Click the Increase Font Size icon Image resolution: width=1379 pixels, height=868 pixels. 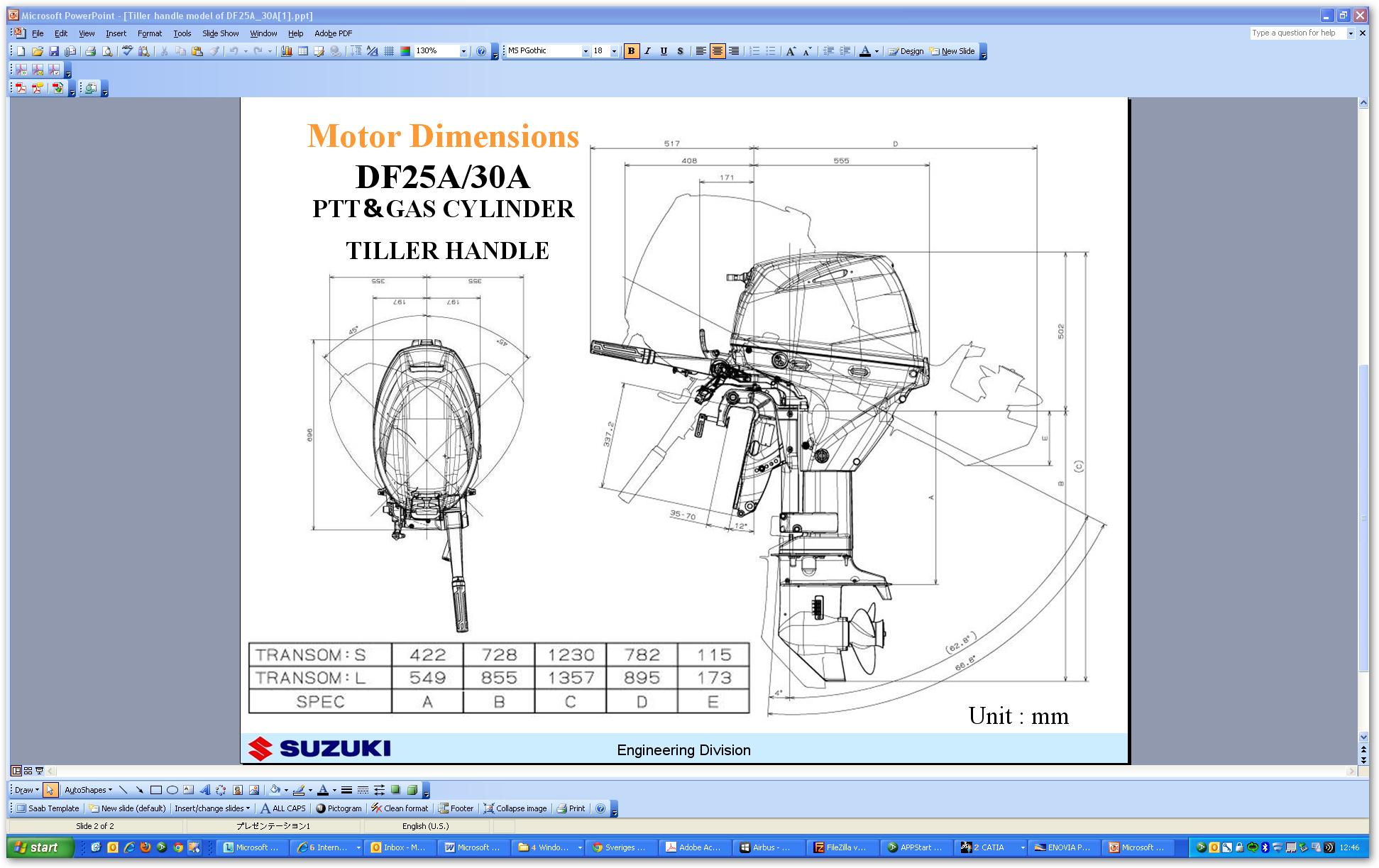click(x=791, y=51)
